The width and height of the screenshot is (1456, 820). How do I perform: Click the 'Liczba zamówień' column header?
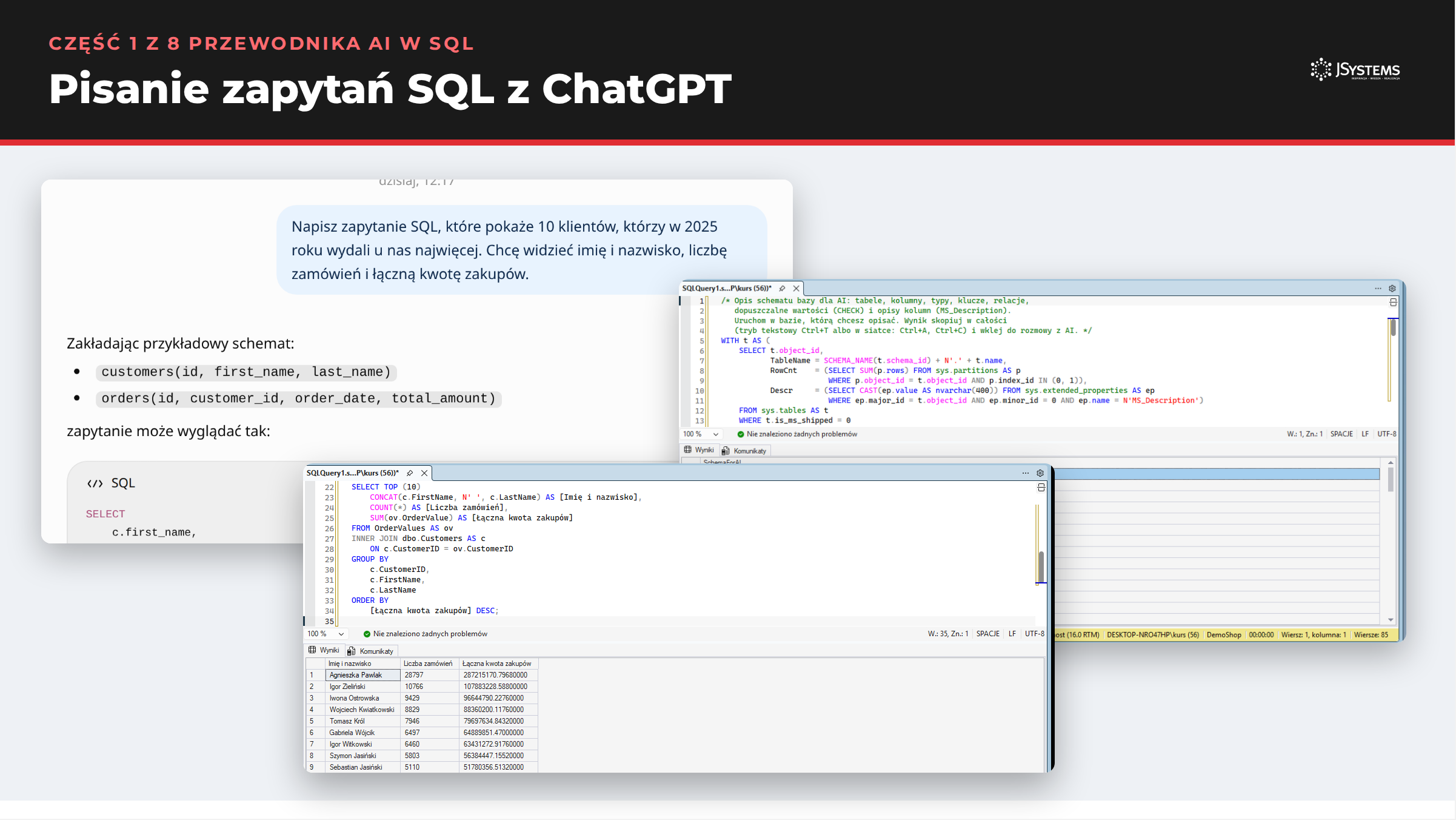429,664
